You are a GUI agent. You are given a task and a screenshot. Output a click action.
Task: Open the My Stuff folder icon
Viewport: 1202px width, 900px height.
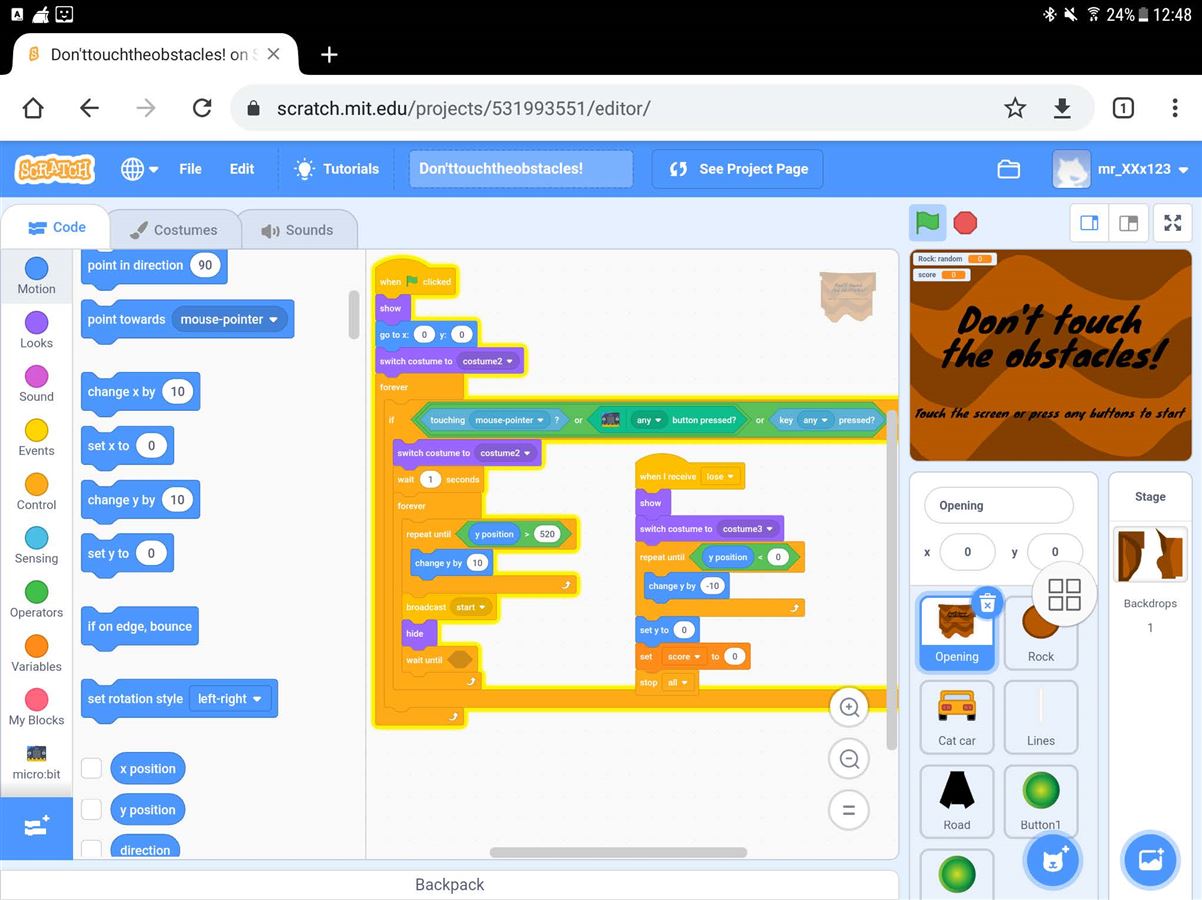point(1008,169)
